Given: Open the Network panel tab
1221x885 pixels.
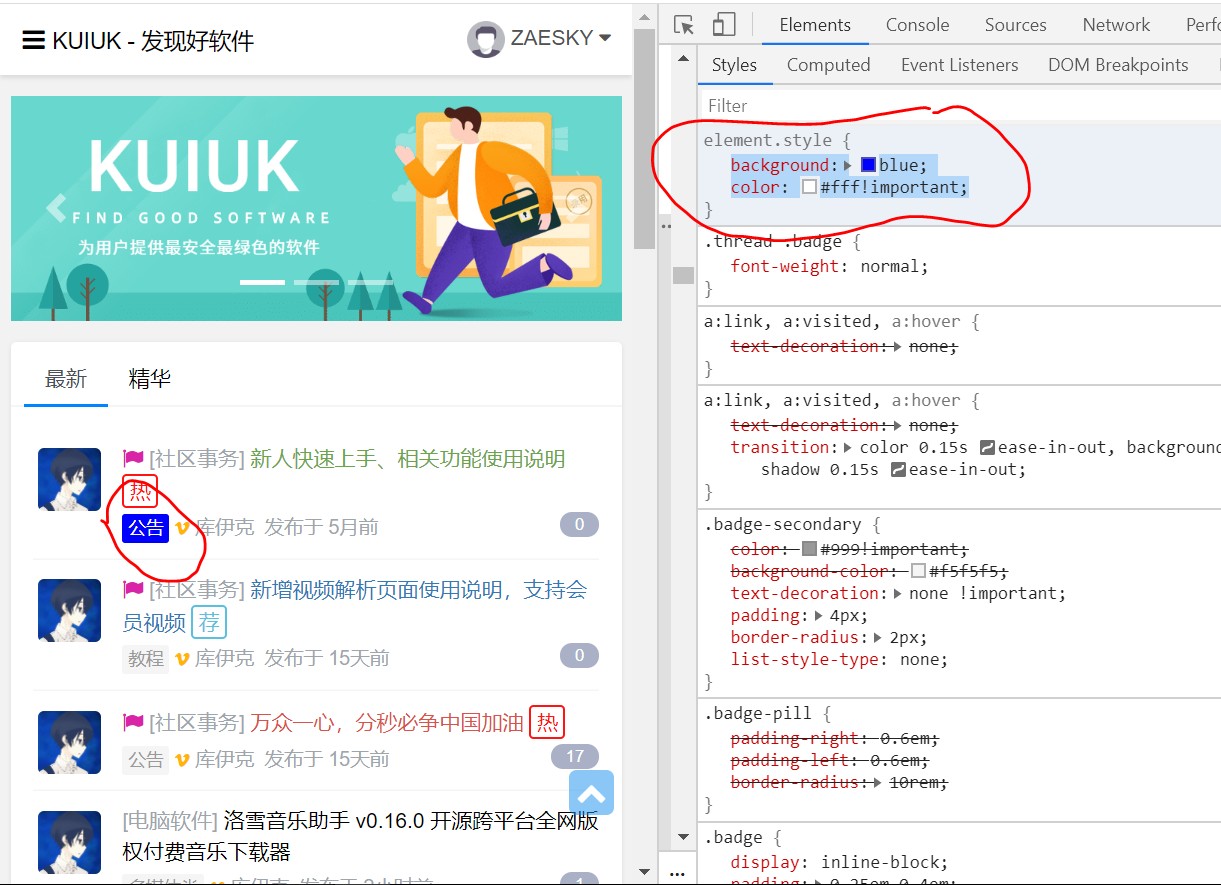Looking at the screenshot, I should click(x=1116, y=25).
